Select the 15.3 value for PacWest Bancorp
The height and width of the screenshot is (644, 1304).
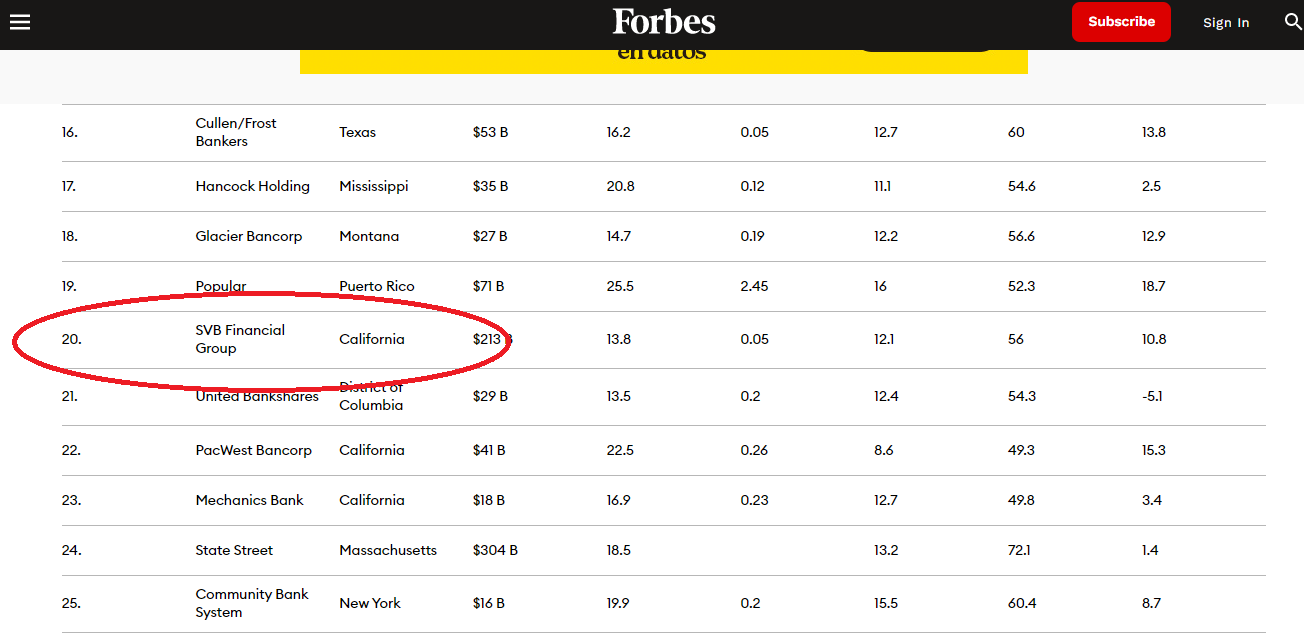point(1154,450)
